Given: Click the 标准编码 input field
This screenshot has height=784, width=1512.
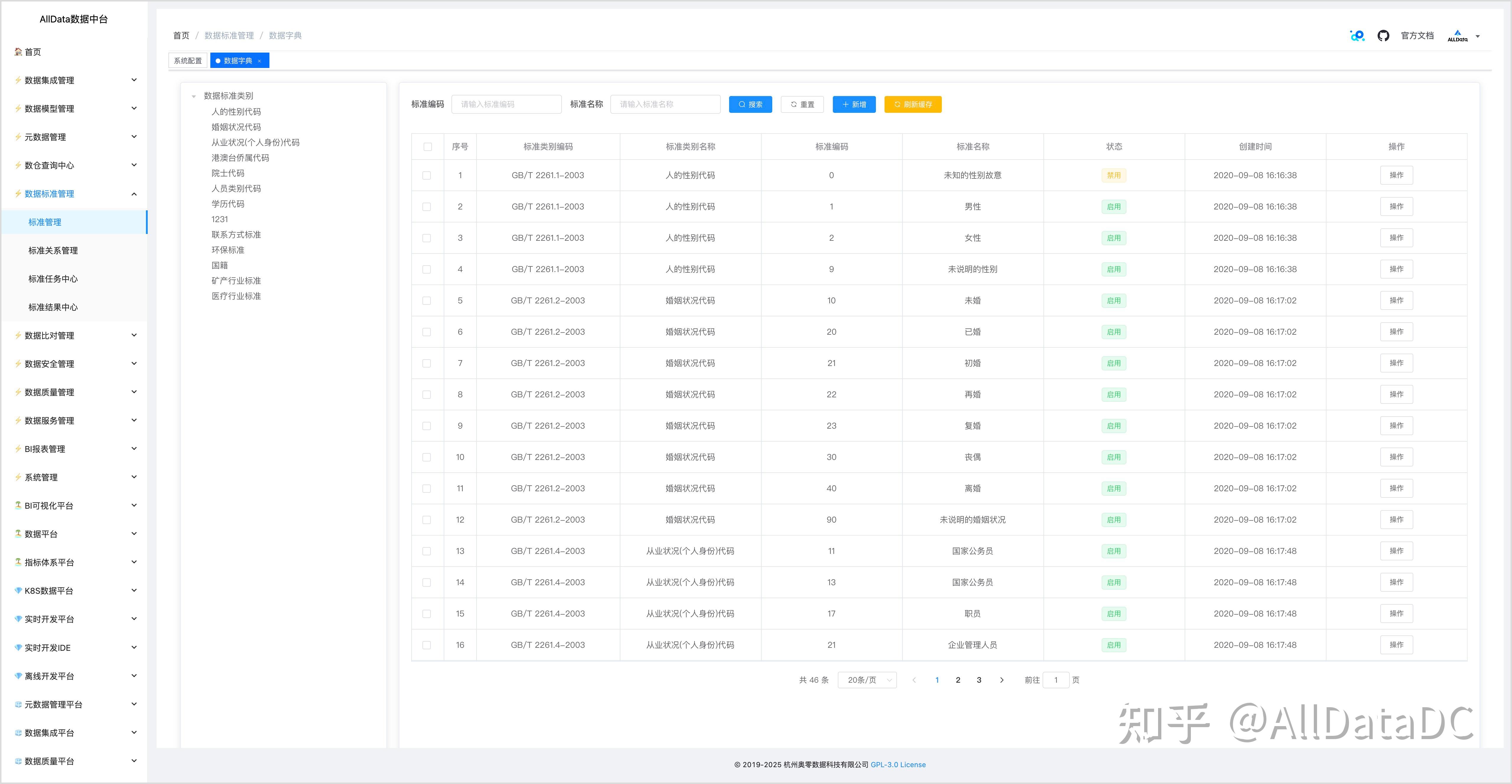Looking at the screenshot, I should point(506,105).
